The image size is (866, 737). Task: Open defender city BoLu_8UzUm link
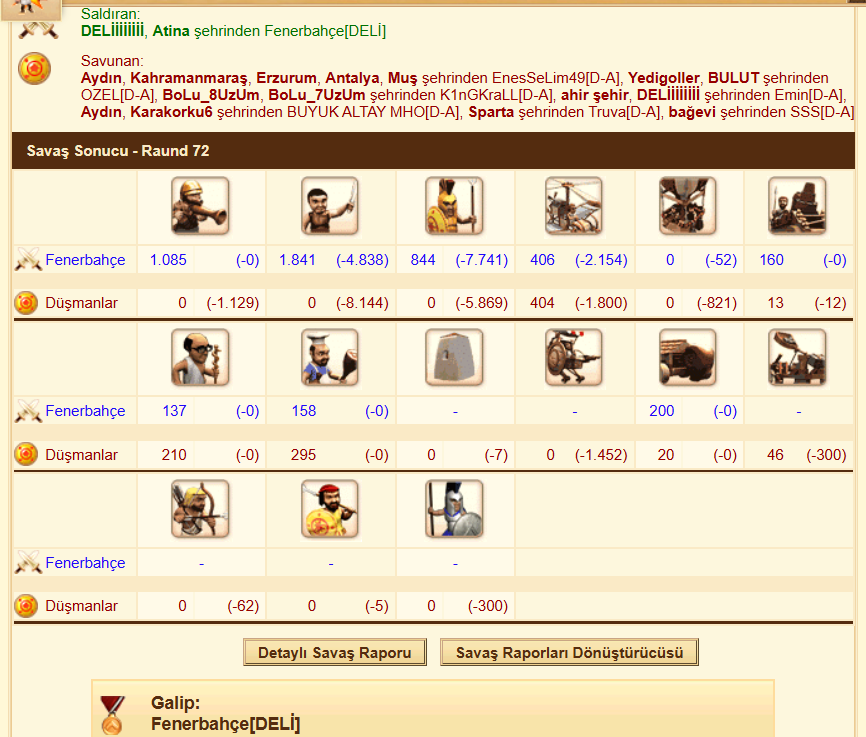(211, 95)
